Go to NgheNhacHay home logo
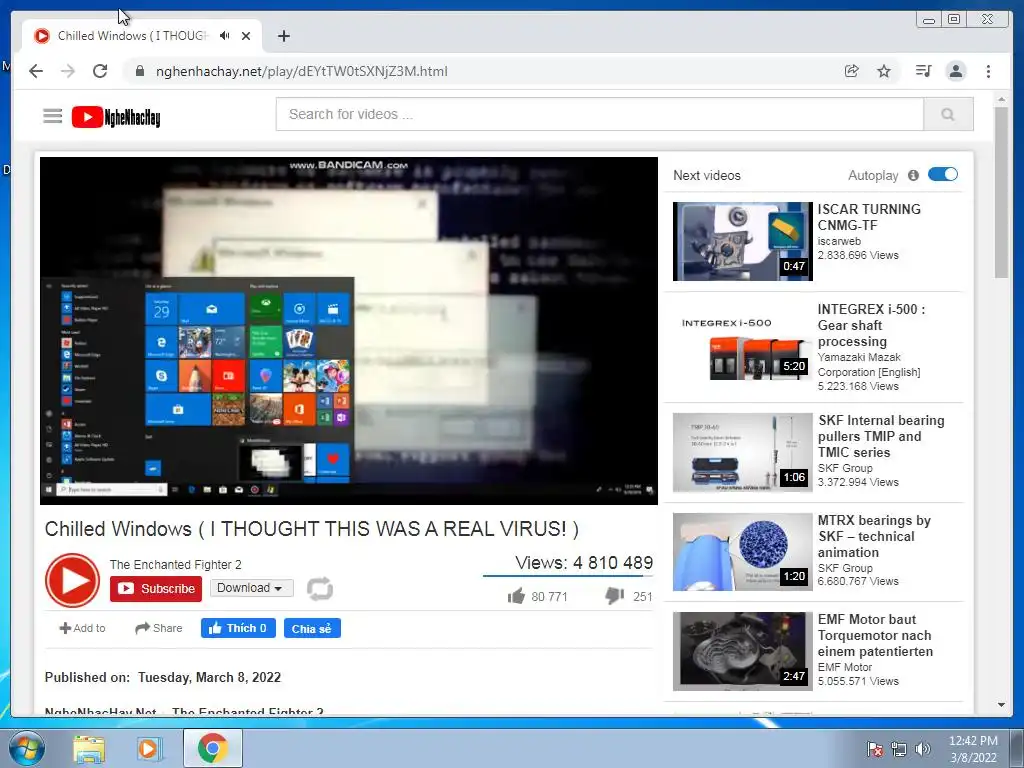 (116, 117)
